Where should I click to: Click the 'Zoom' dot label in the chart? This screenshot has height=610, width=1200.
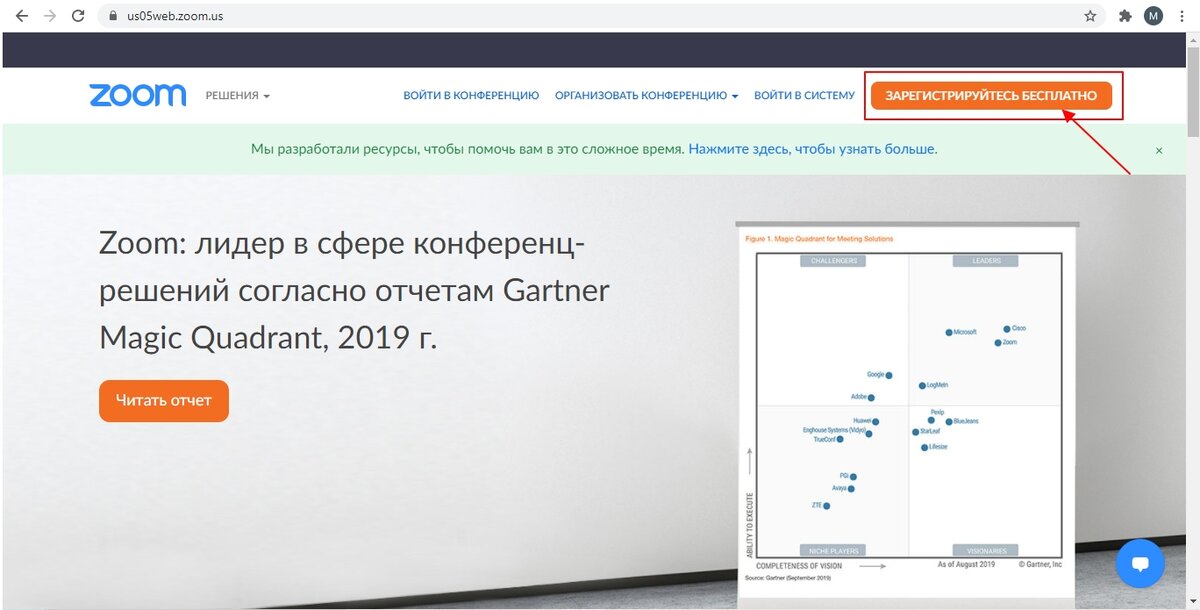pos(1009,343)
